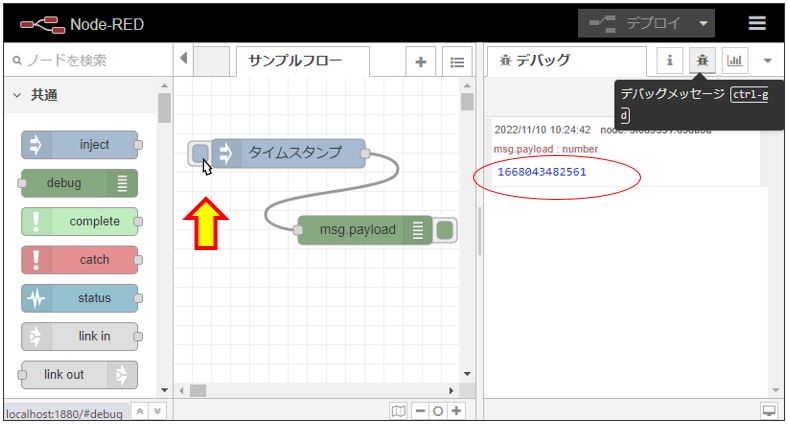The image size is (788, 424).
Task: Add a new flow tab with plus
Action: [x=420, y=62]
